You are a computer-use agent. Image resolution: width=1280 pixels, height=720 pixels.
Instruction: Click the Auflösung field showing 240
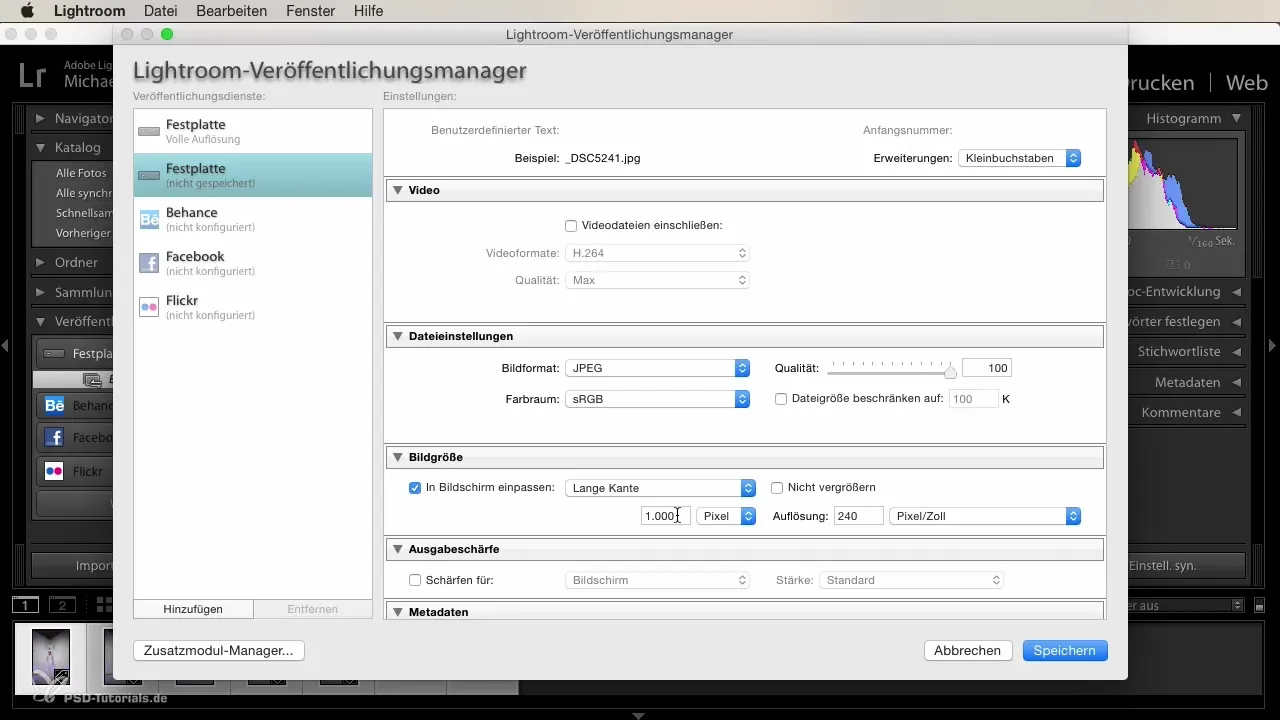point(858,516)
